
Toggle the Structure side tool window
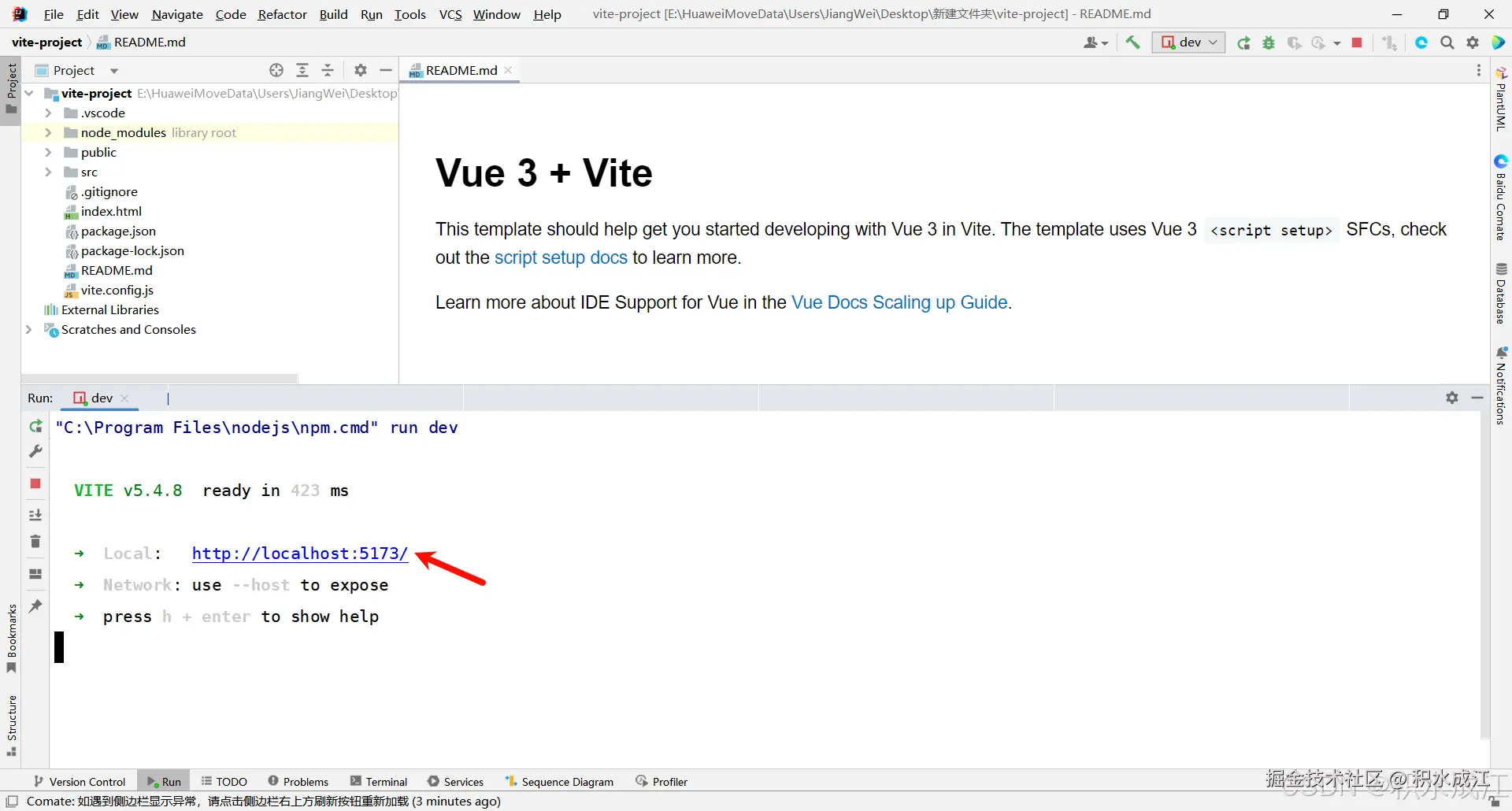tap(12, 725)
